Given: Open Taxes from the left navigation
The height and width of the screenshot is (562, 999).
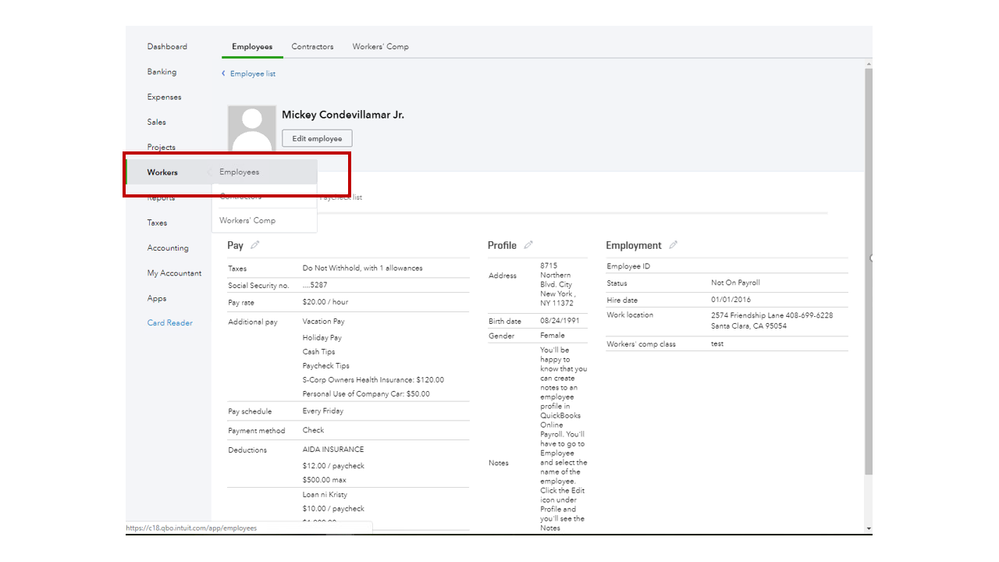Looking at the screenshot, I should pos(158,223).
